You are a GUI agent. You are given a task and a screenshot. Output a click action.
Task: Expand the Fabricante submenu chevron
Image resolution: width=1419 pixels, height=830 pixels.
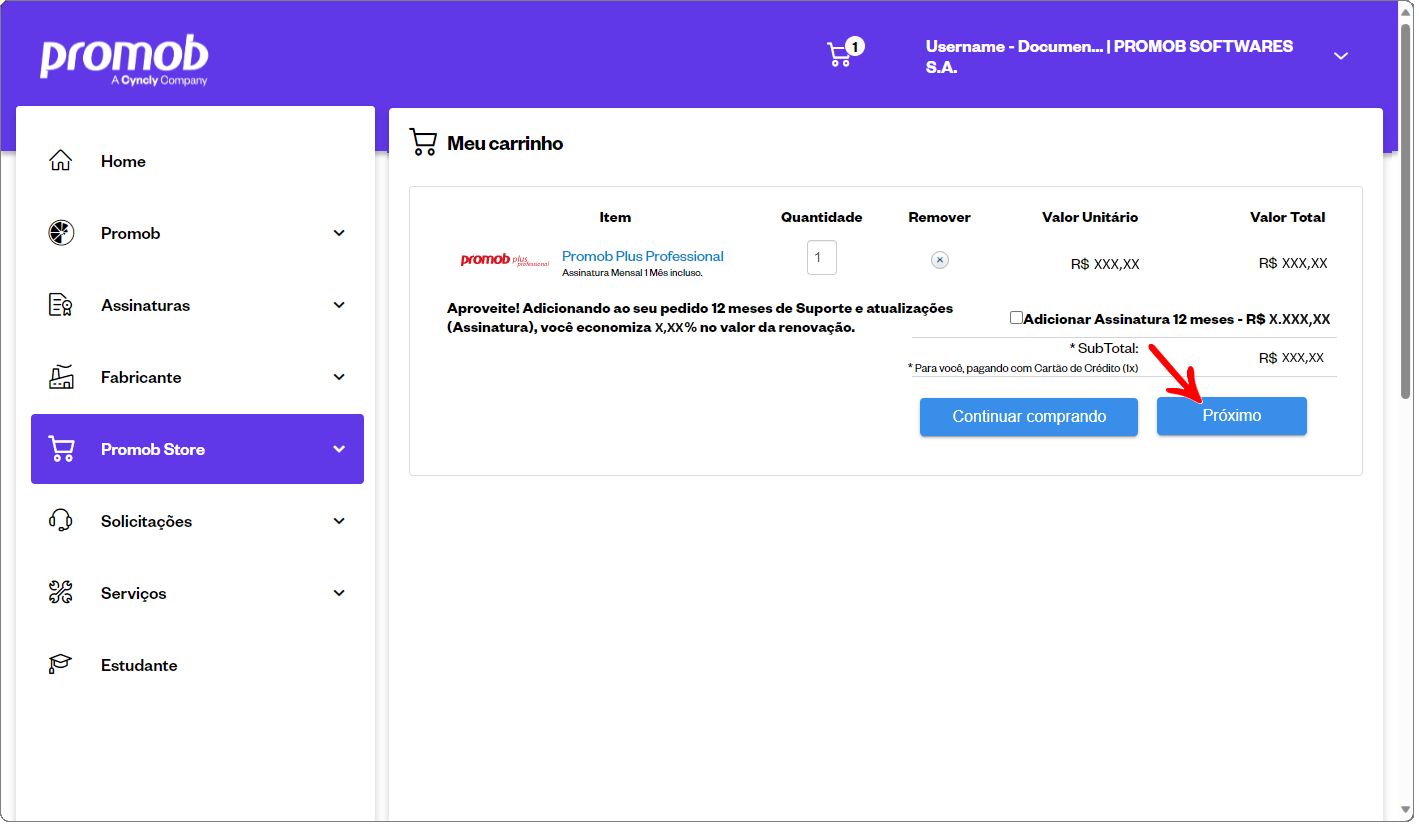click(339, 377)
